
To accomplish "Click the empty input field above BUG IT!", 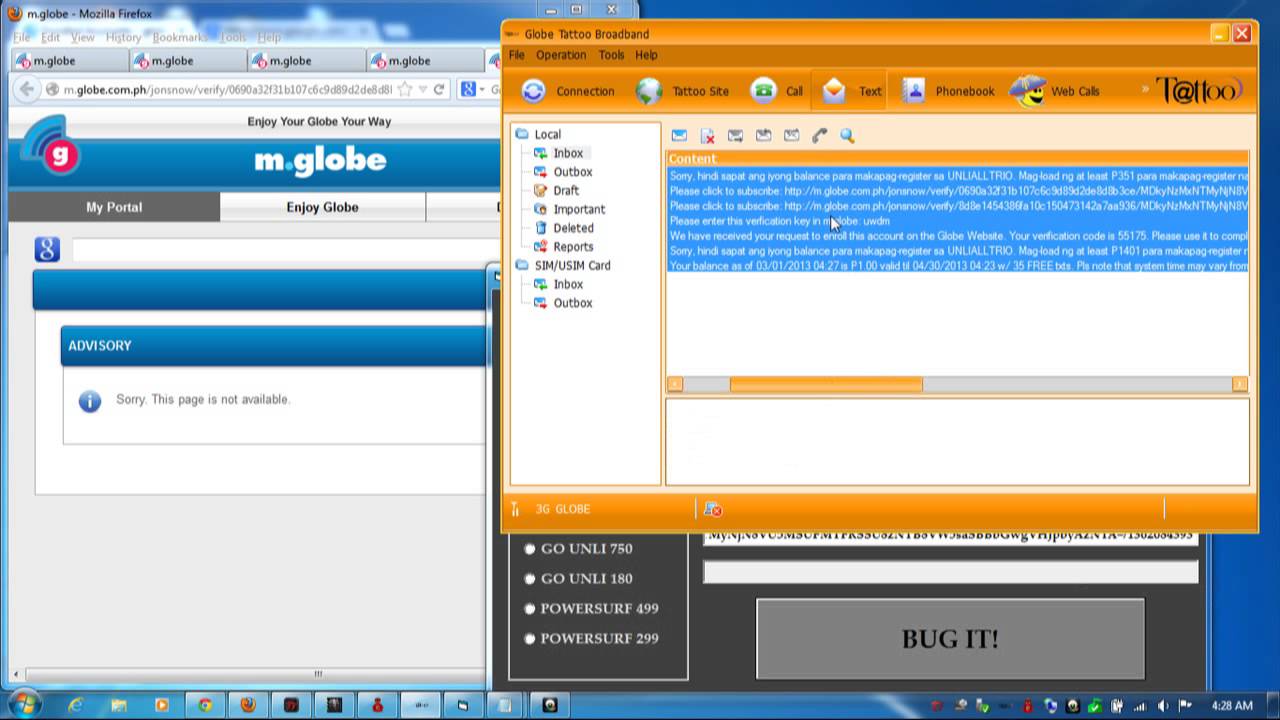I will (x=950, y=572).
